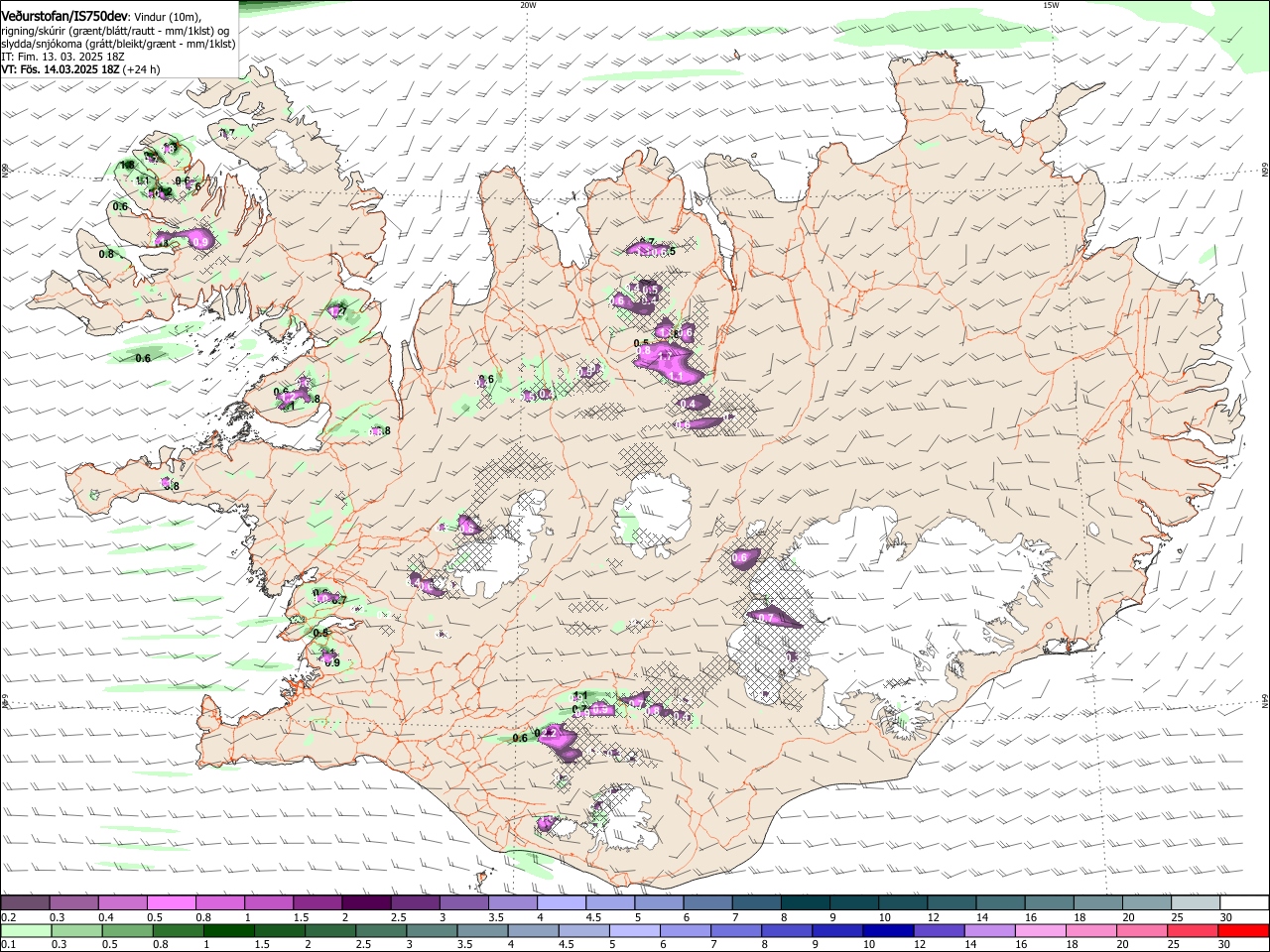1270x952 pixels.
Task: Pick the darkest purple 2–2.5 snow swatch
Action: 365,903
